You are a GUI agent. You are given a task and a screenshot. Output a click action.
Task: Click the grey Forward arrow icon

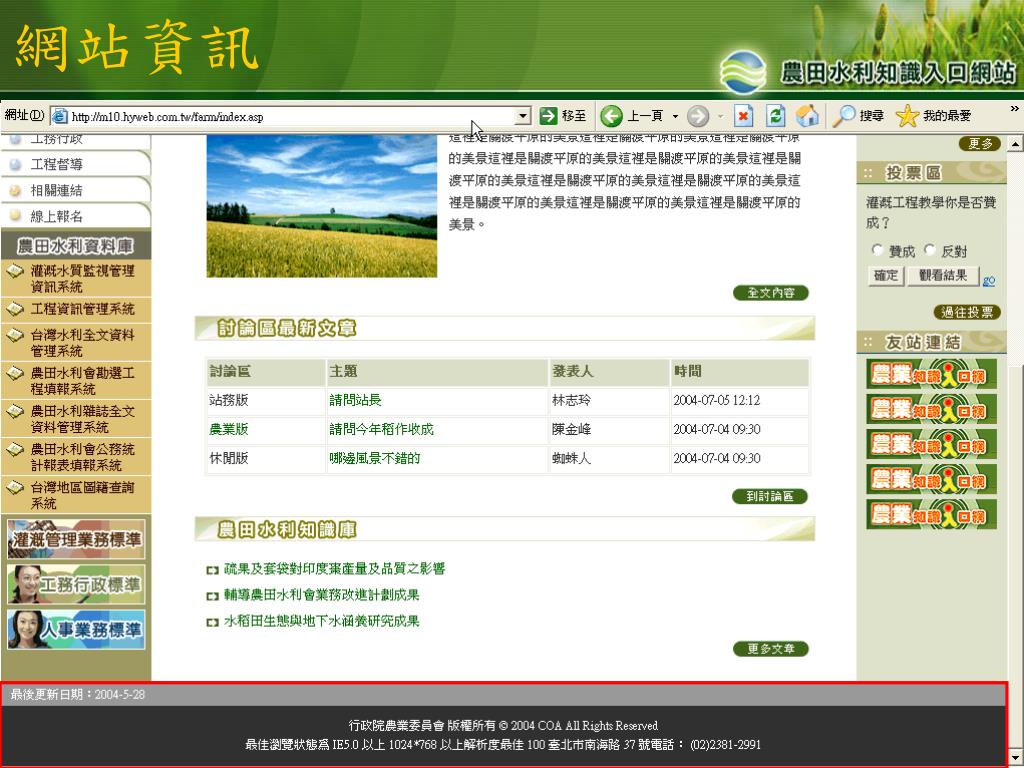[698, 116]
